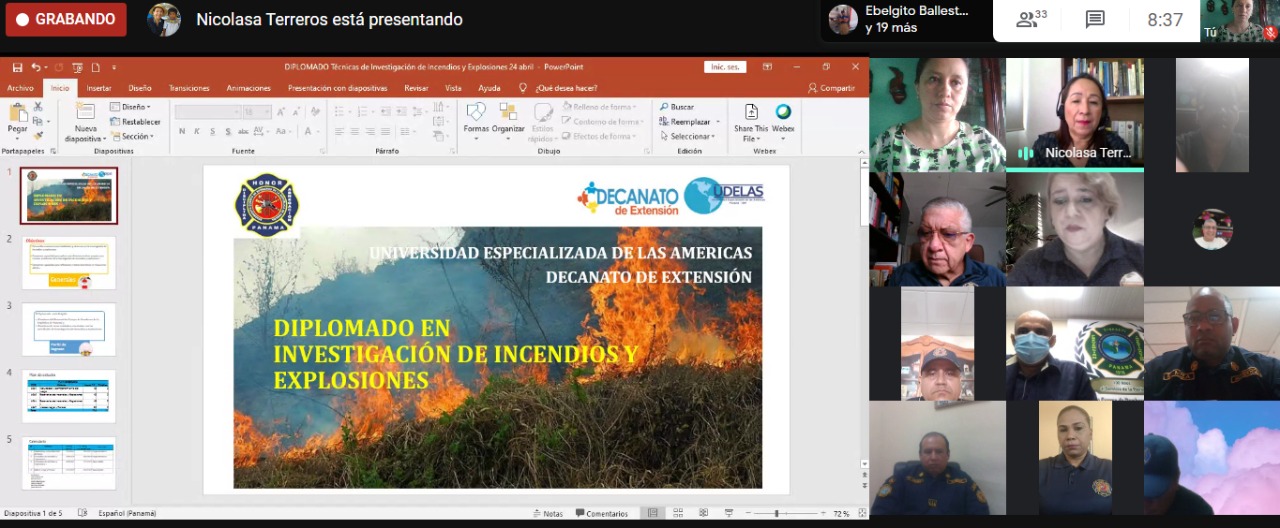Expand the quick access toolbar customize arrow
This screenshot has height=528, width=1280.
(x=112, y=67)
